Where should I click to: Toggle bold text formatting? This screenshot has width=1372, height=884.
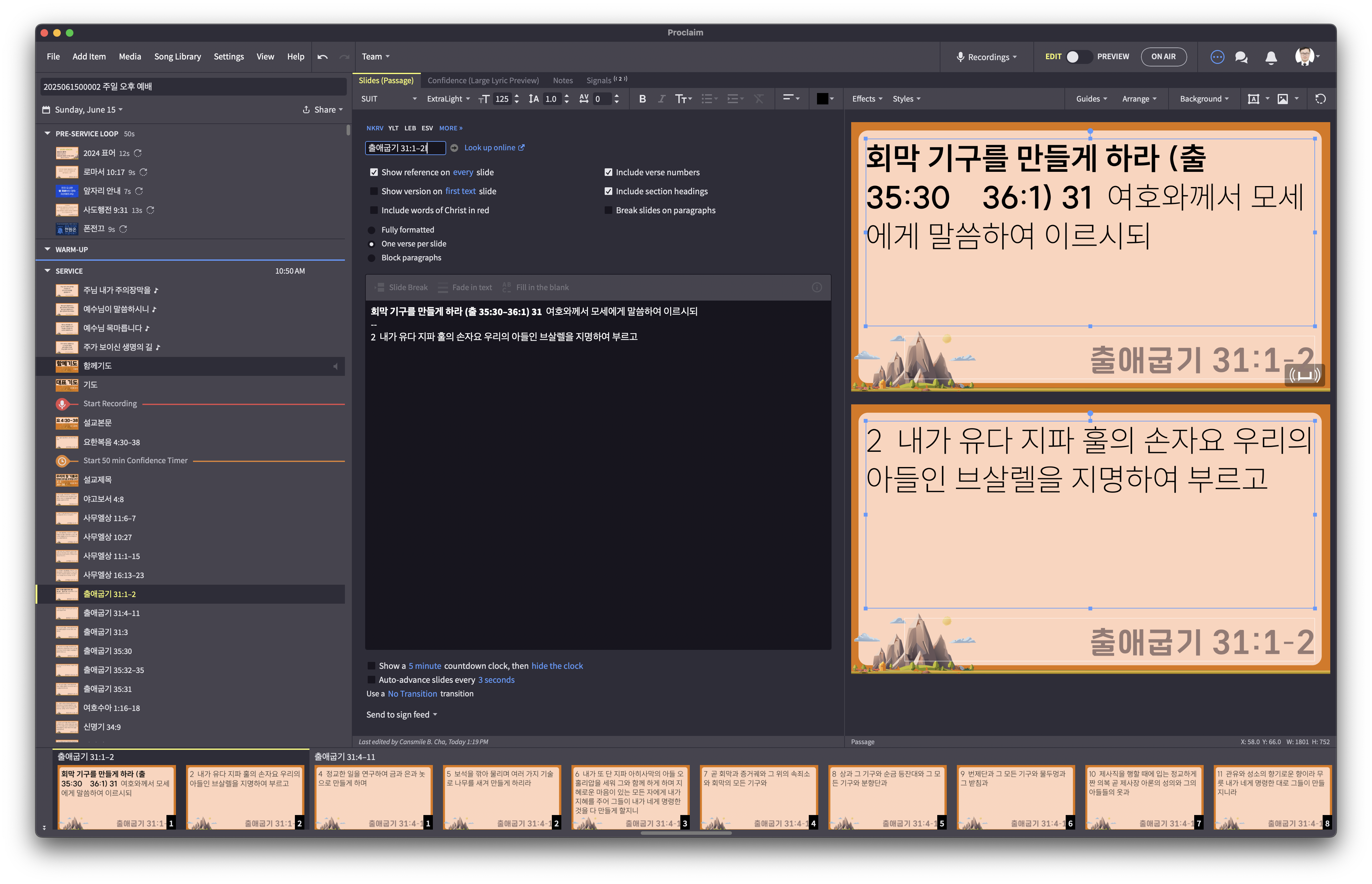point(642,99)
